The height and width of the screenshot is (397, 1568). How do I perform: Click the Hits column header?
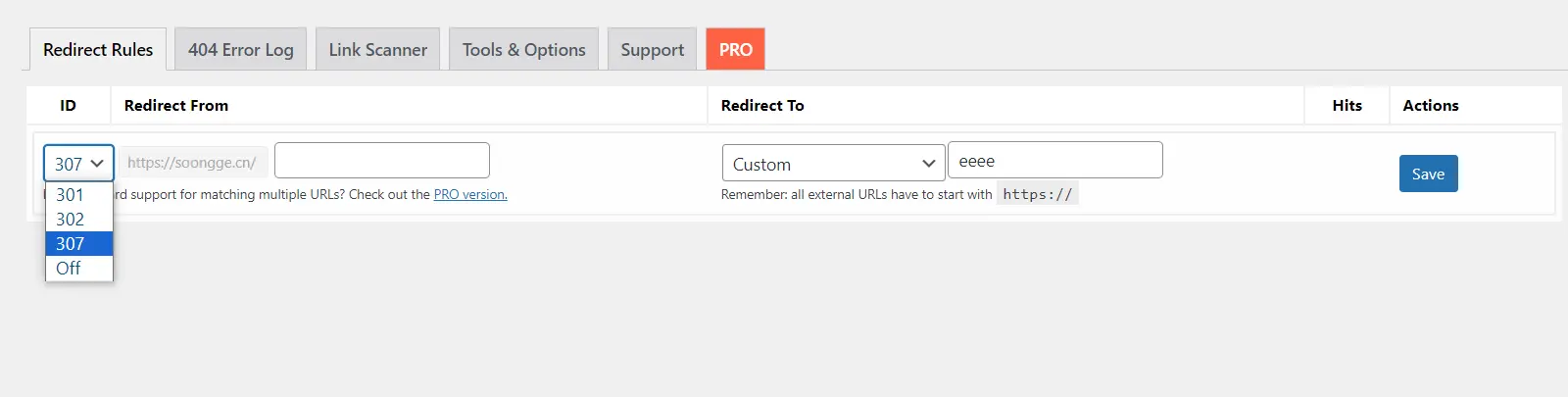1347,106
